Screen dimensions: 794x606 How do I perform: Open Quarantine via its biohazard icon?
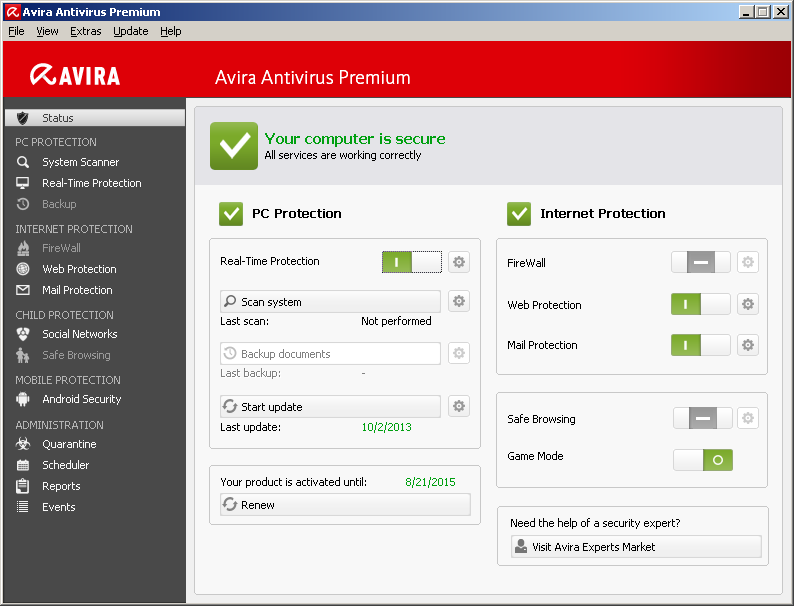[22, 444]
